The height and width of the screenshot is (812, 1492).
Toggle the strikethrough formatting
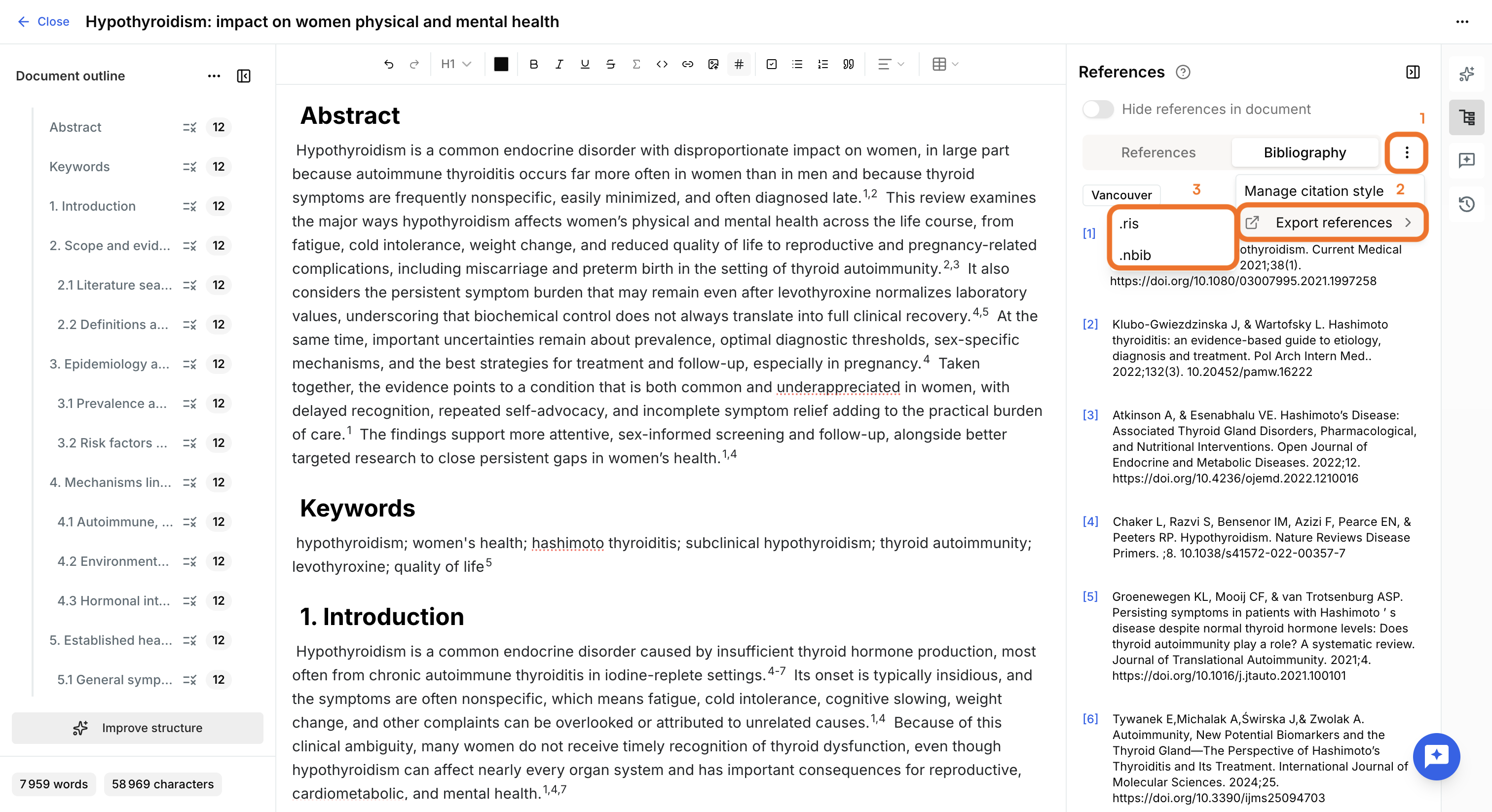click(610, 64)
